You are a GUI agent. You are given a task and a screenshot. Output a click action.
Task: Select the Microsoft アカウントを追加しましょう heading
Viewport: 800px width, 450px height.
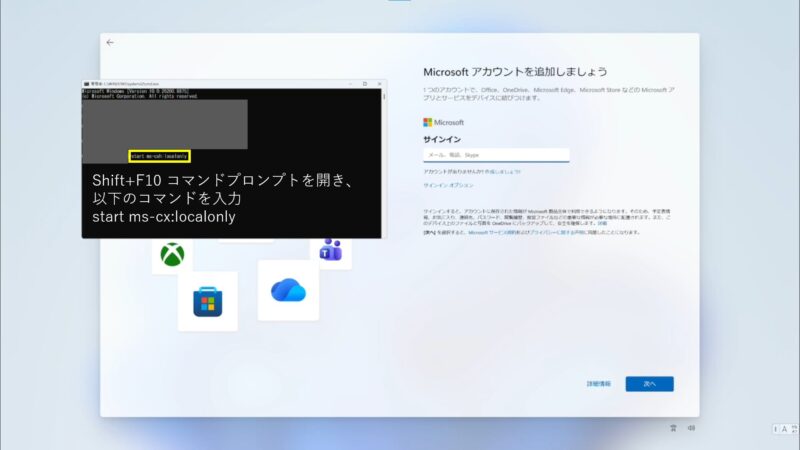pyautogui.click(x=515, y=72)
